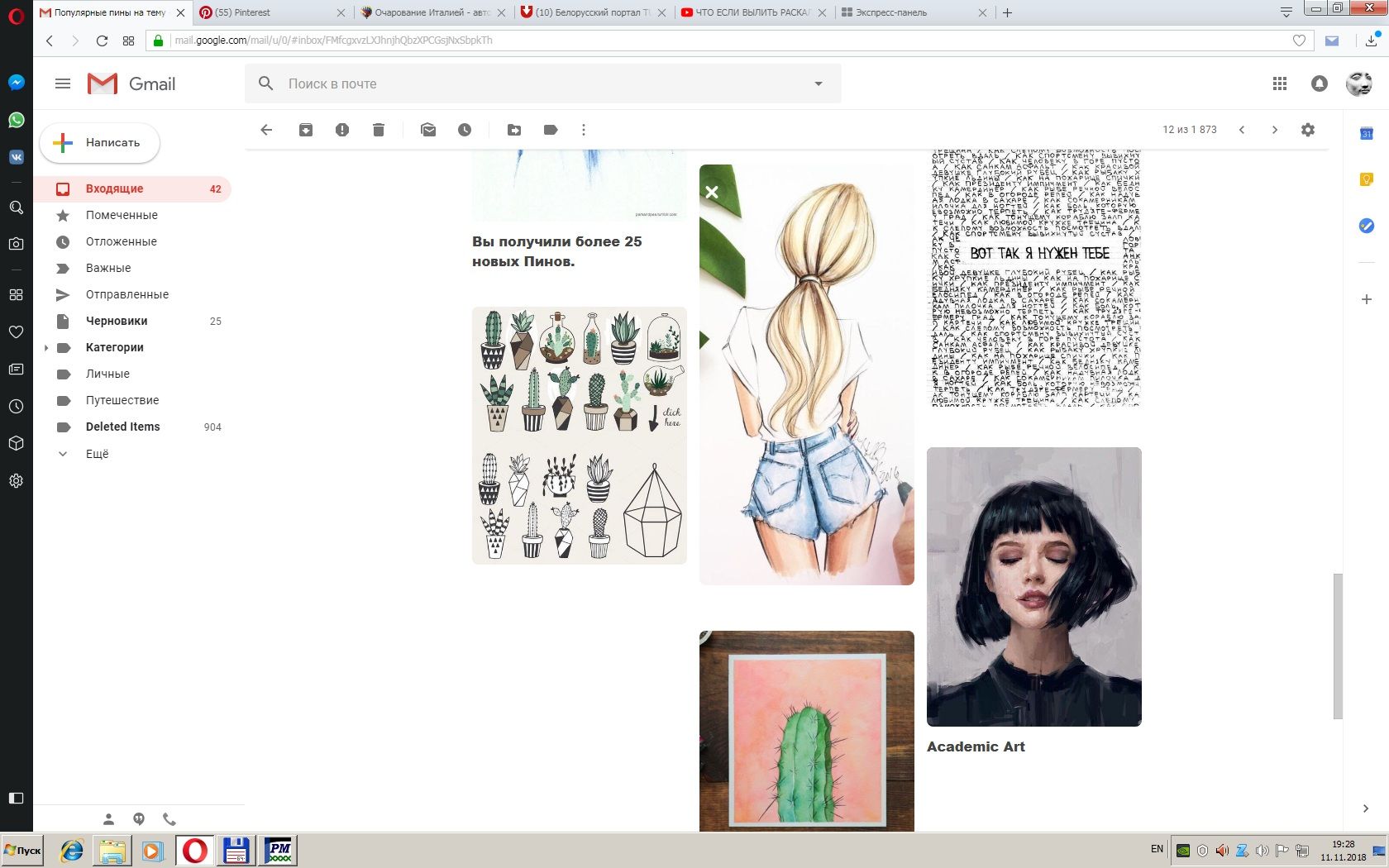Screen dimensions: 1389x868
Task: Bookmark page with heart icon
Action: point(1299,41)
